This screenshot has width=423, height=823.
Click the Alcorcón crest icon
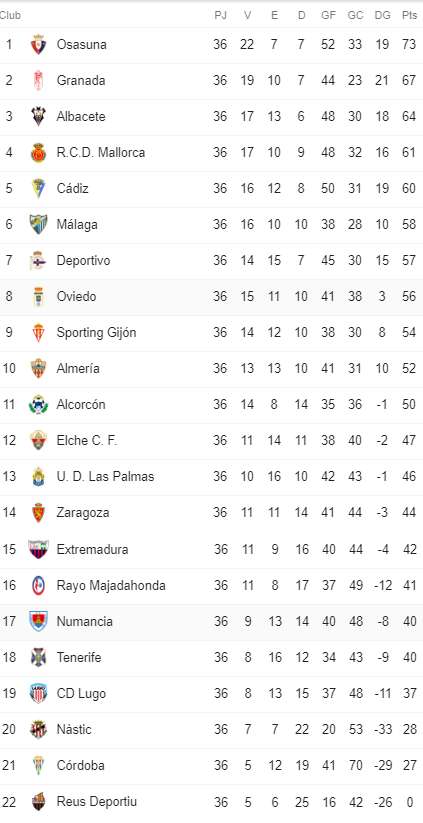click(x=38, y=405)
